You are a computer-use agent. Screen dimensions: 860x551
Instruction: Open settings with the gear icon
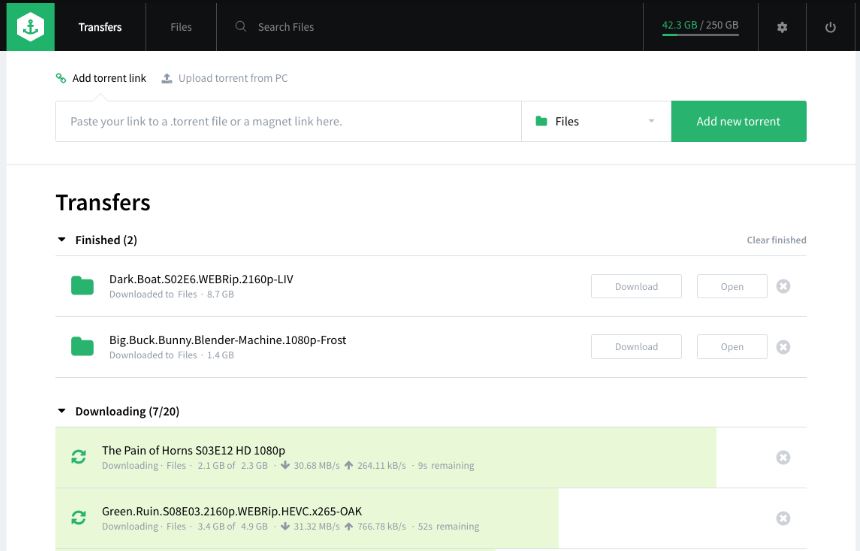[x=782, y=27]
